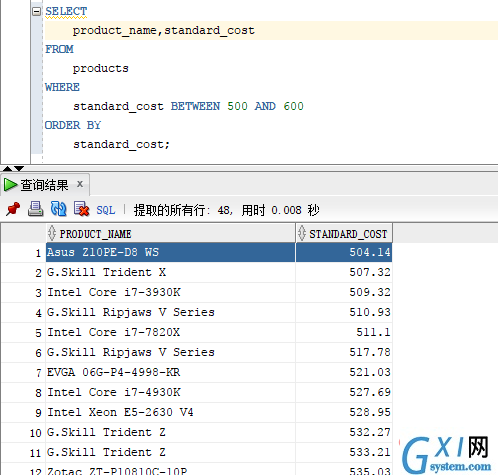Select the cell Intel Core i7-7820X
498x475 pixels.
[x=170, y=332]
